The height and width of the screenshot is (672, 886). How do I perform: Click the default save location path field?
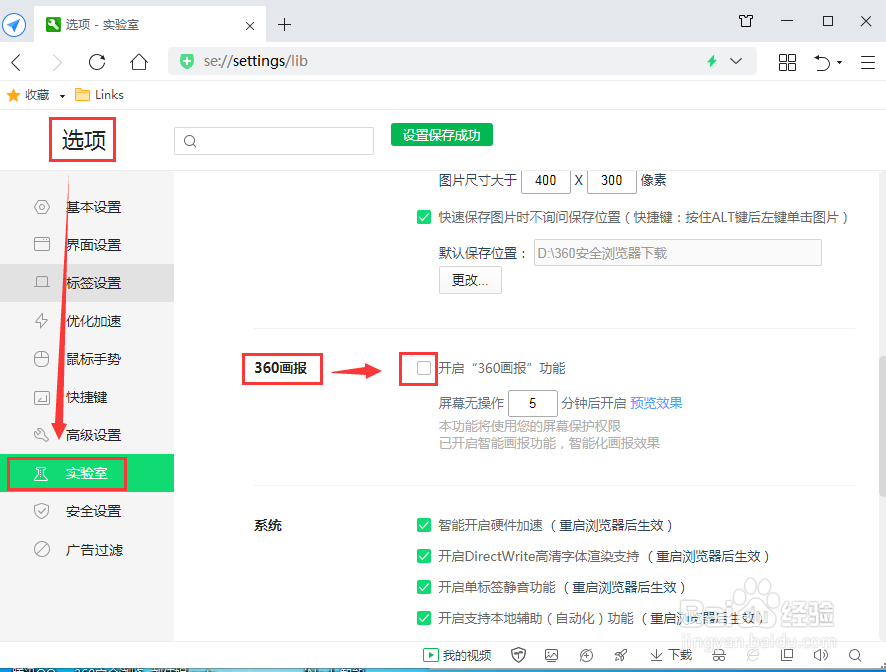(677, 253)
